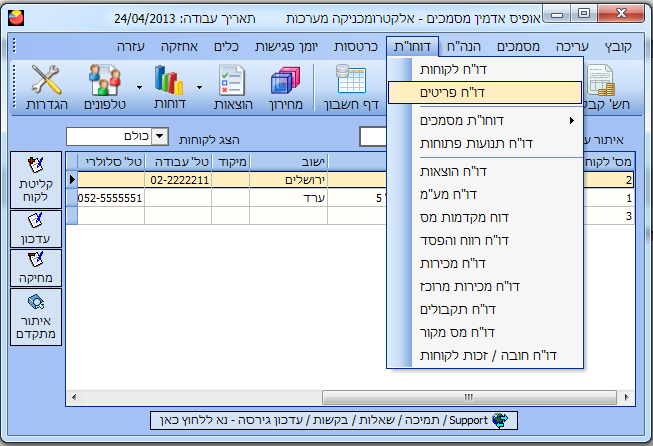The width and height of the screenshot is (653, 446).
Task: Click the טל' עבודה column header
Action: [x=178, y=162]
